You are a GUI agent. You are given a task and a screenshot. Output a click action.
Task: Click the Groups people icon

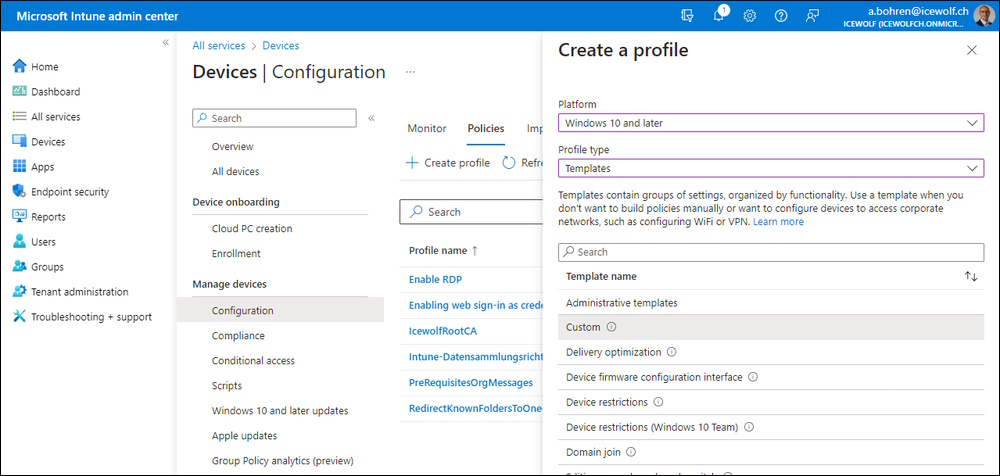click(x=20, y=267)
